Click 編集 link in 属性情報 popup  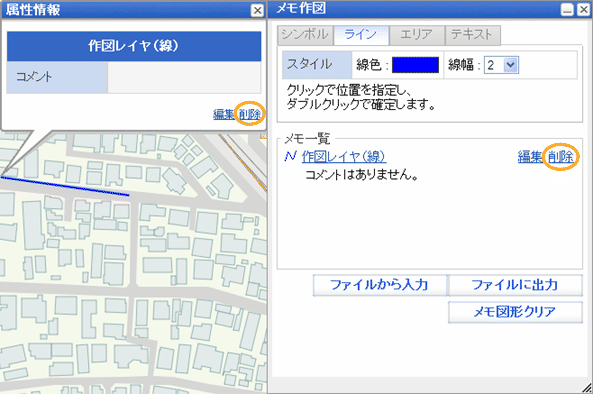[x=224, y=114]
